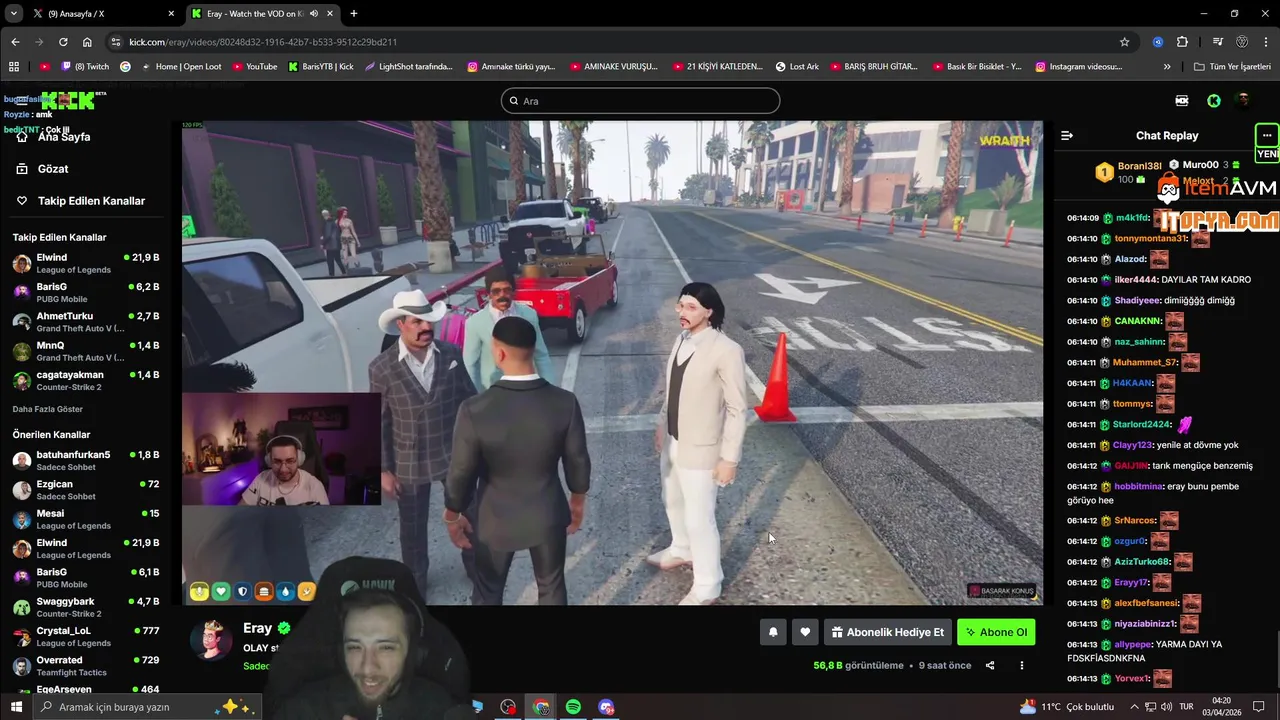Open Spotify from the taskbar

point(573,707)
